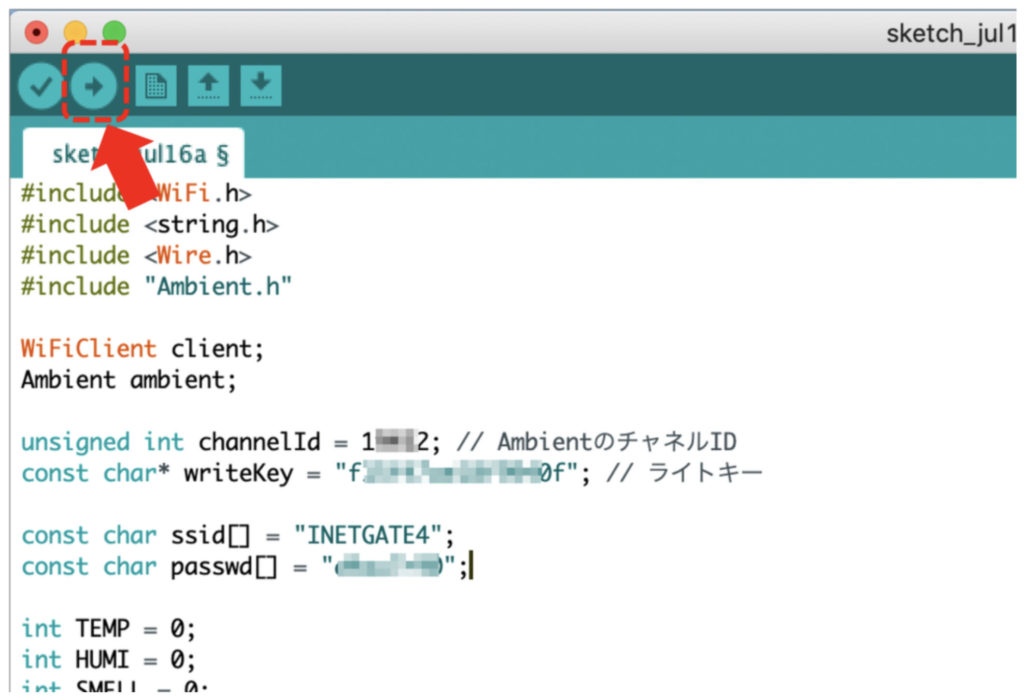Save the sketch with the down-arrow icon
This screenshot has height=697, width=1024.
(x=260, y=87)
